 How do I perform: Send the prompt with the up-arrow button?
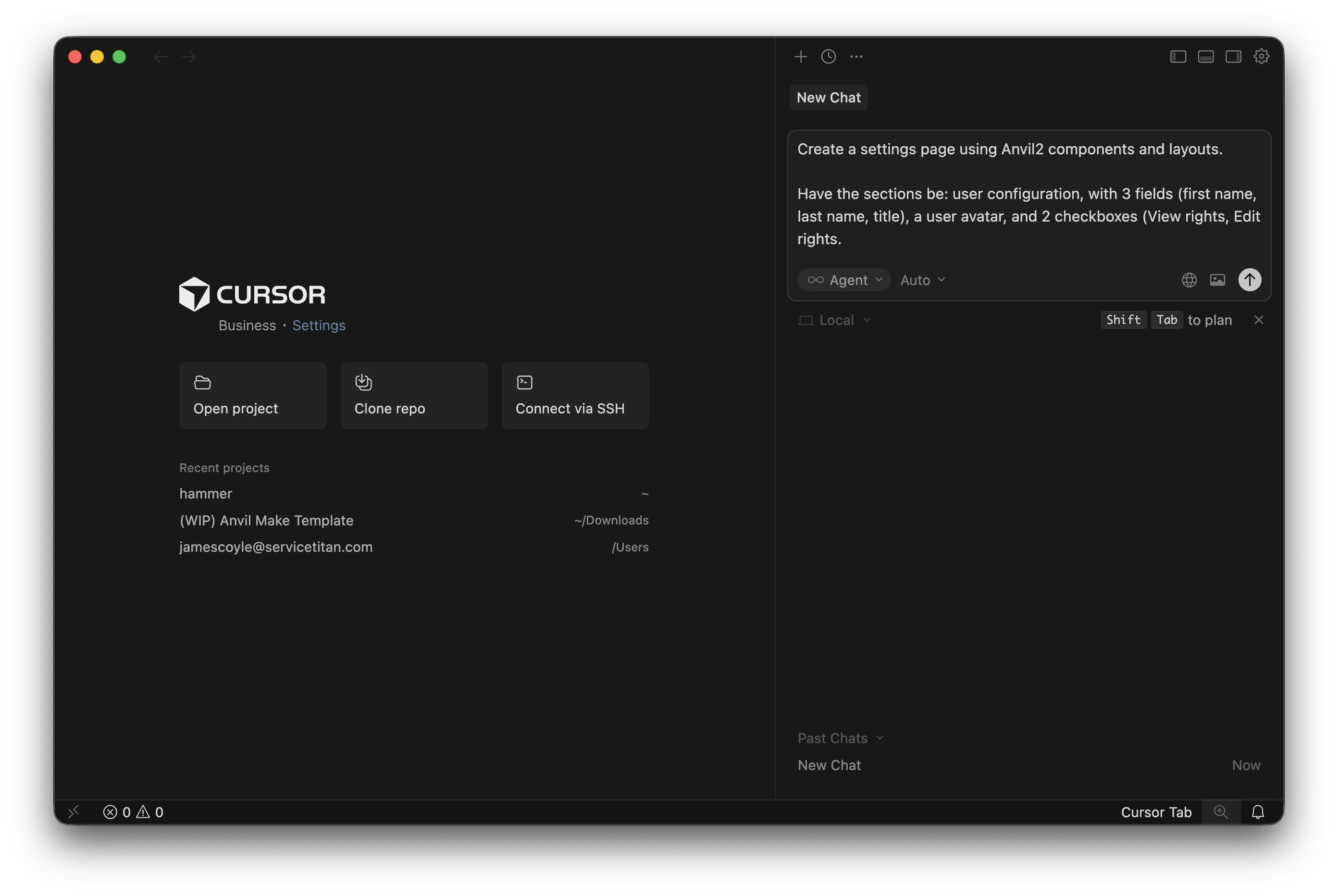(x=1250, y=280)
